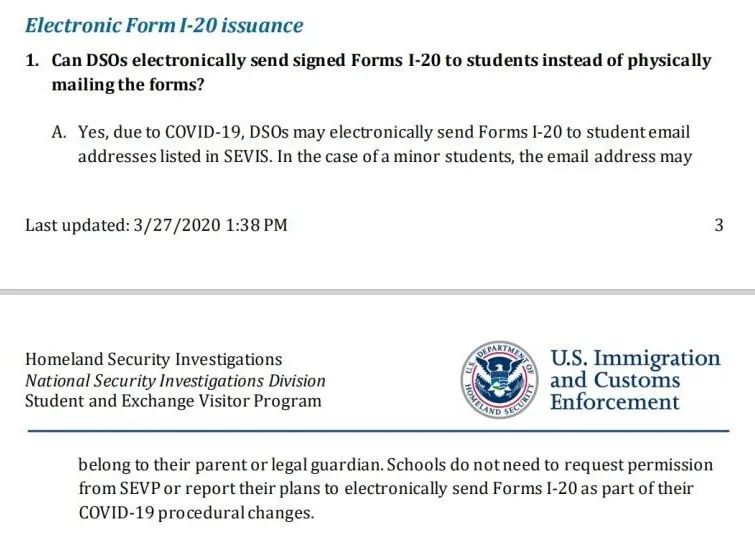Click the 'Yes, due to COVID-19' answer line

pyautogui.click(x=384, y=132)
